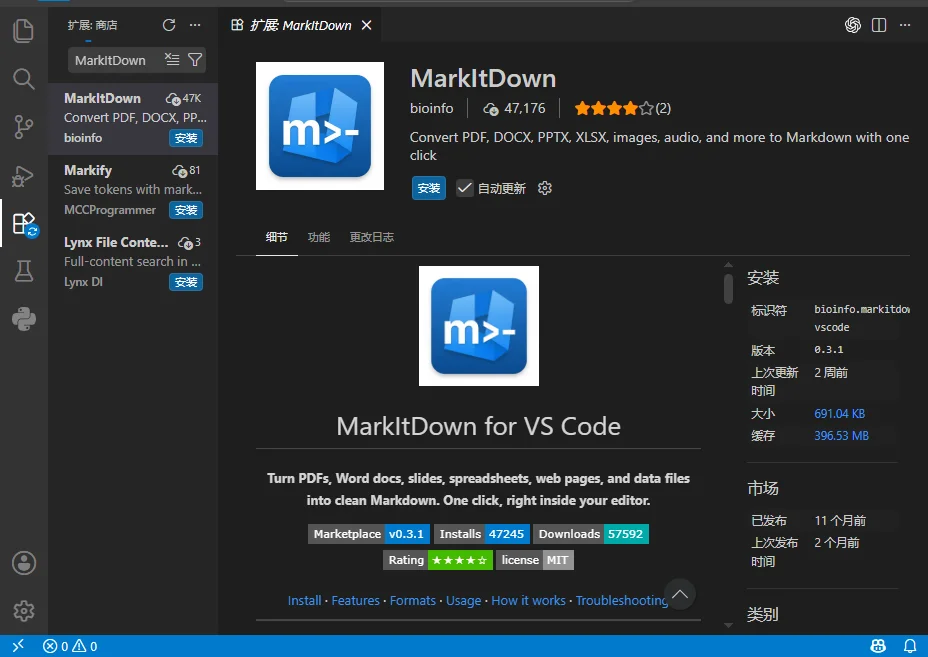Follow the Install readme link
This screenshot has height=657, width=928.
tap(304, 601)
